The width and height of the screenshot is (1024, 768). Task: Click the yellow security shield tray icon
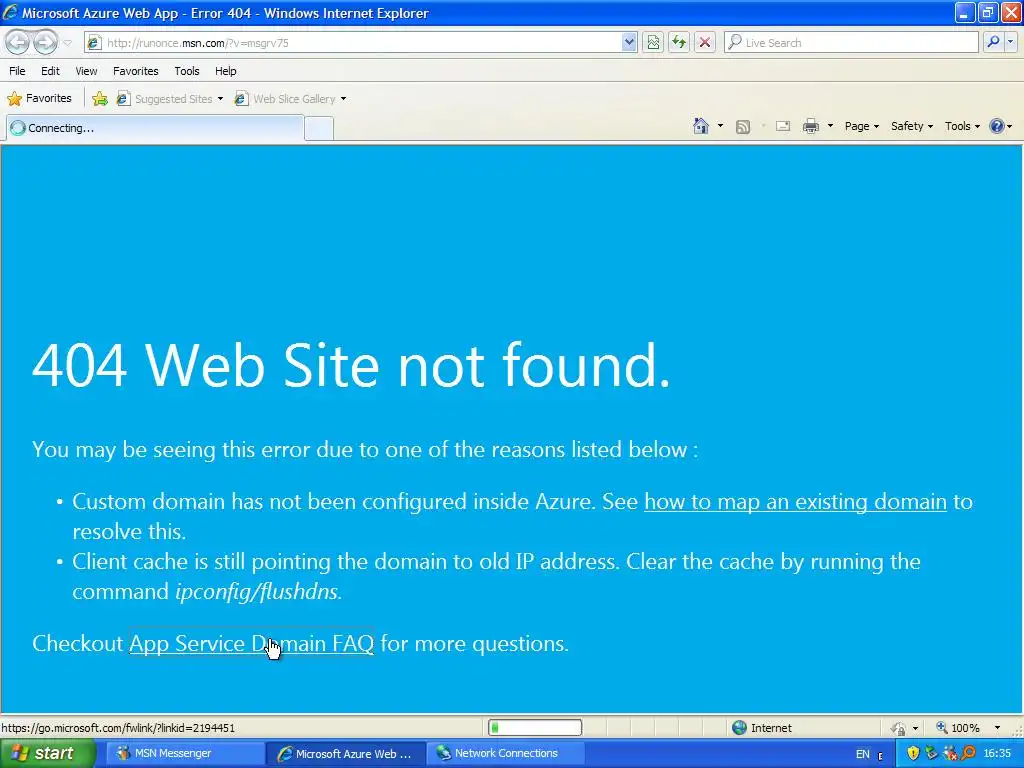click(x=913, y=754)
